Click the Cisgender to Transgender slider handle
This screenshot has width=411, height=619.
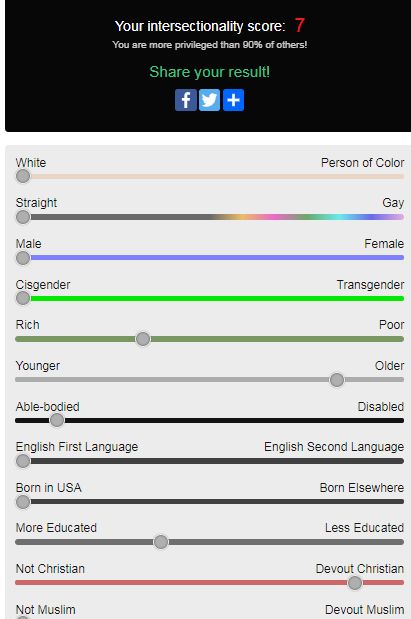(x=23, y=298)
